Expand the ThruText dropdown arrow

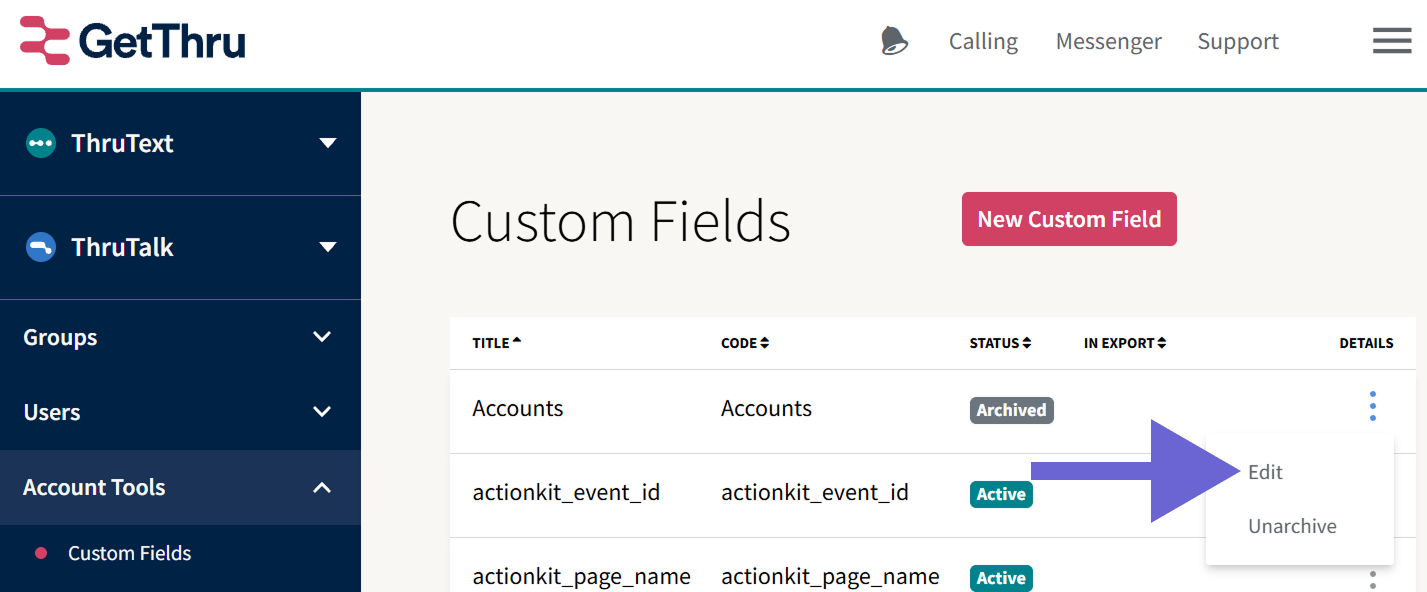point(327,143)
